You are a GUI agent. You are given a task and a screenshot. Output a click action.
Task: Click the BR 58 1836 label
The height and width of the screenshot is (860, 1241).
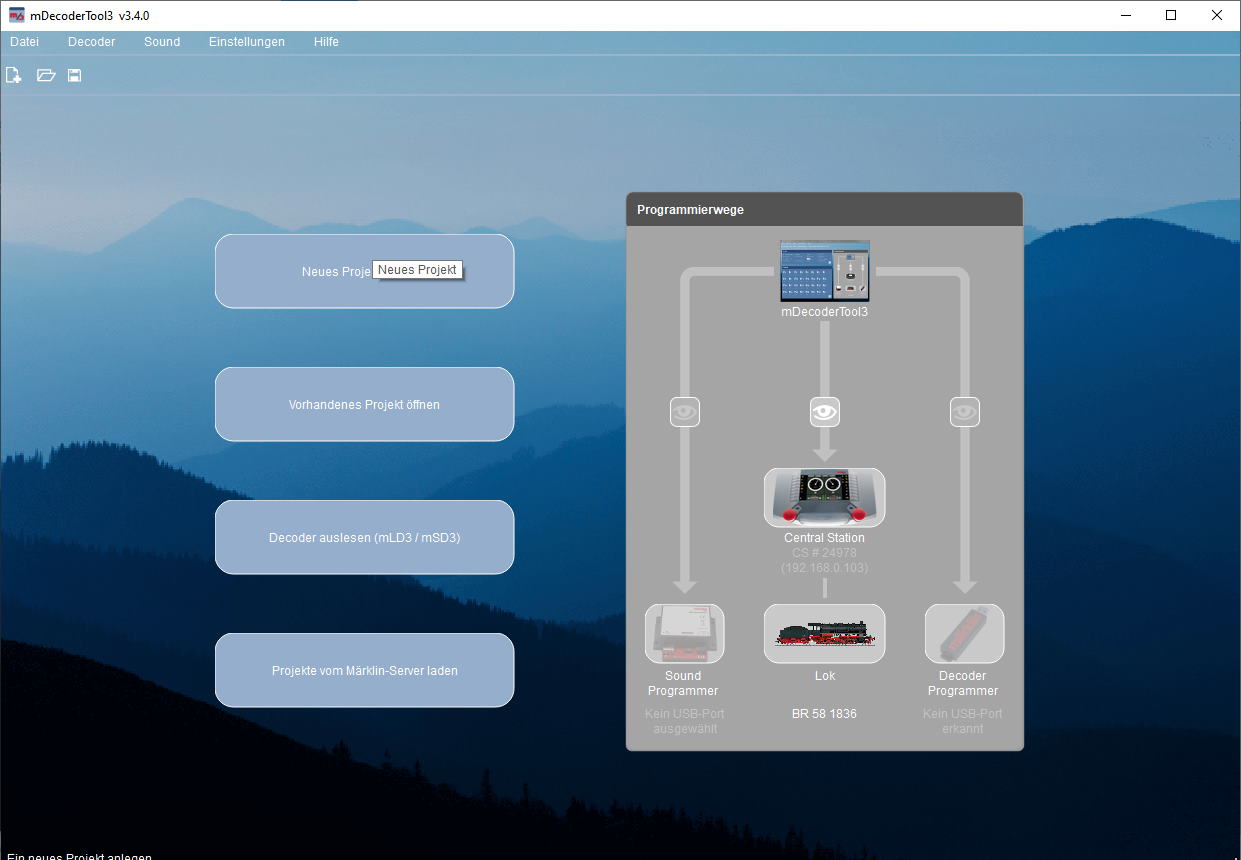[x=824, y=714]
